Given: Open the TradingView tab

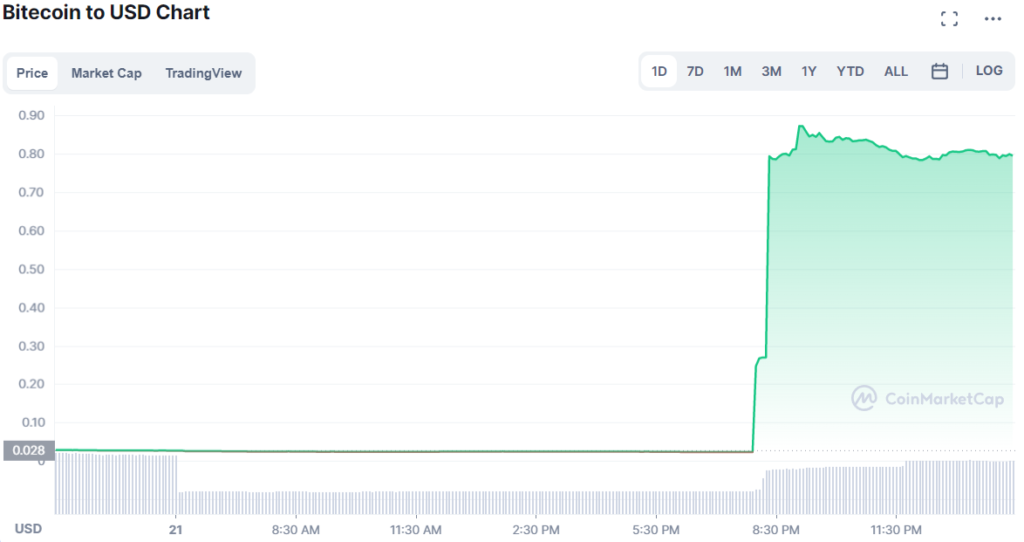Looking at the screenshot, I should 203,73.
